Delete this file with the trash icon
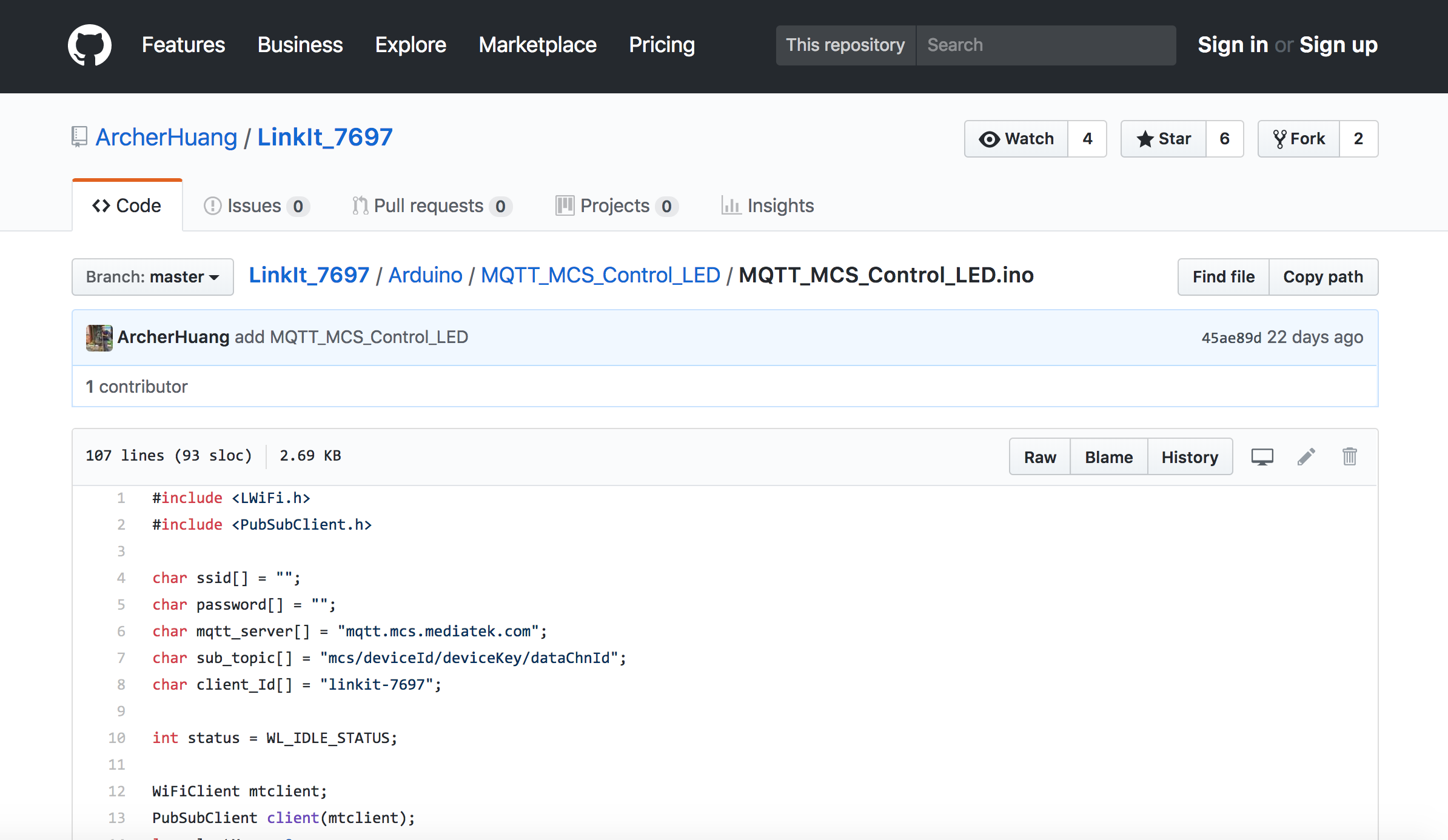 [x=1349, y=456]
